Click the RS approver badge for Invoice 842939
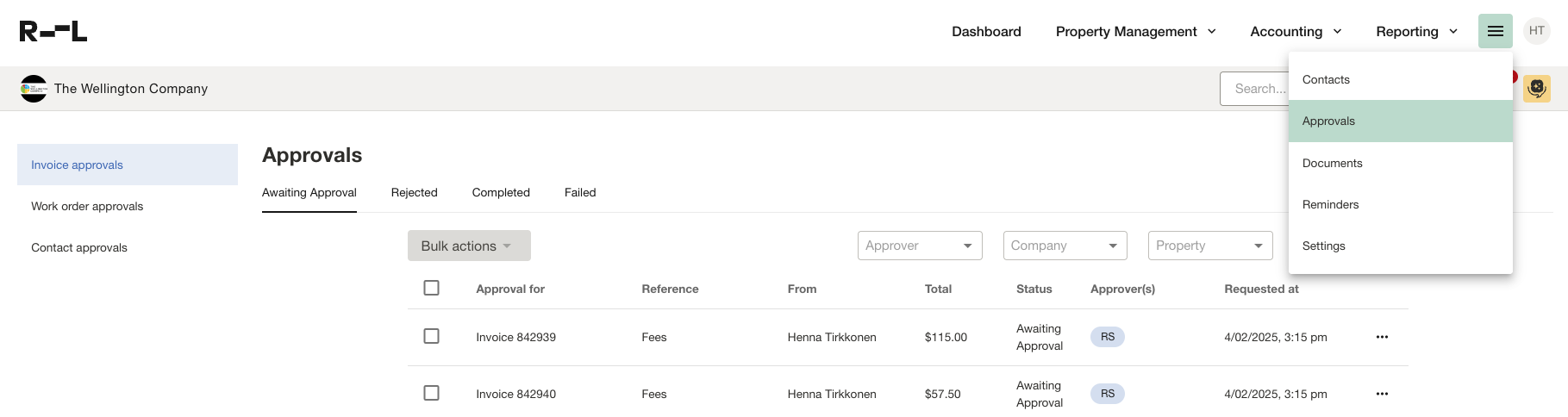The image size is (1568, 417). tap(1107, 337)
